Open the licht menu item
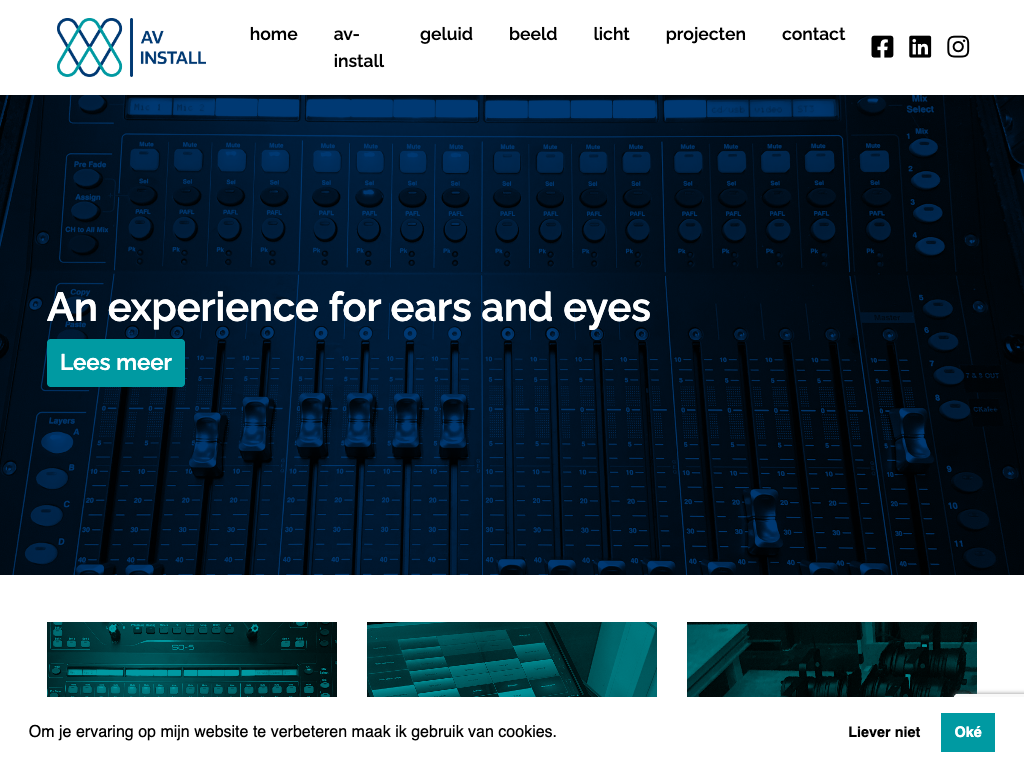The width and height of the screenshot is (1024, 768). (611, 34)
